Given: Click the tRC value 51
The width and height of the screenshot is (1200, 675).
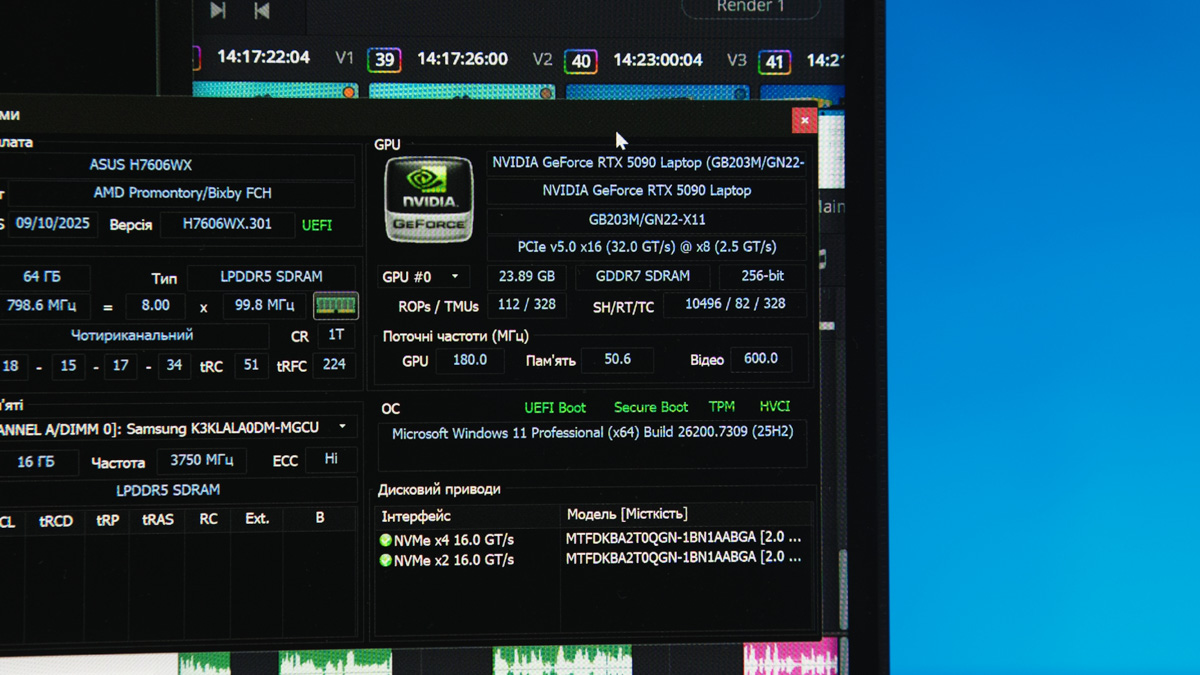Looking at the screenshot, I should coord(251,365).
